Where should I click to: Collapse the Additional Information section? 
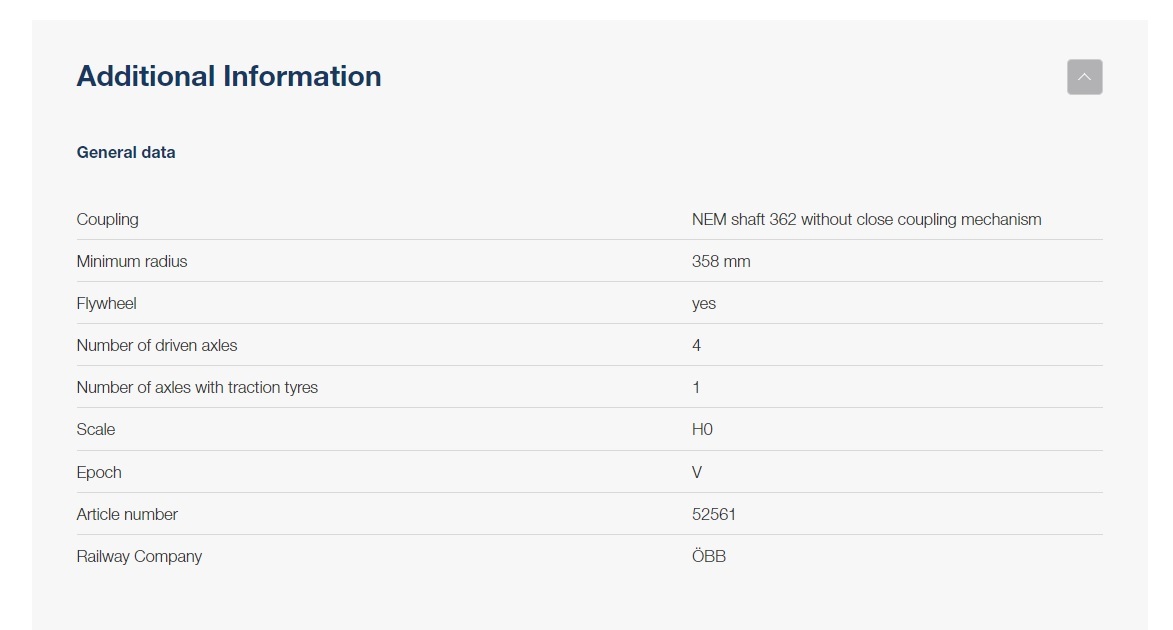click(x=1084, y=77)
